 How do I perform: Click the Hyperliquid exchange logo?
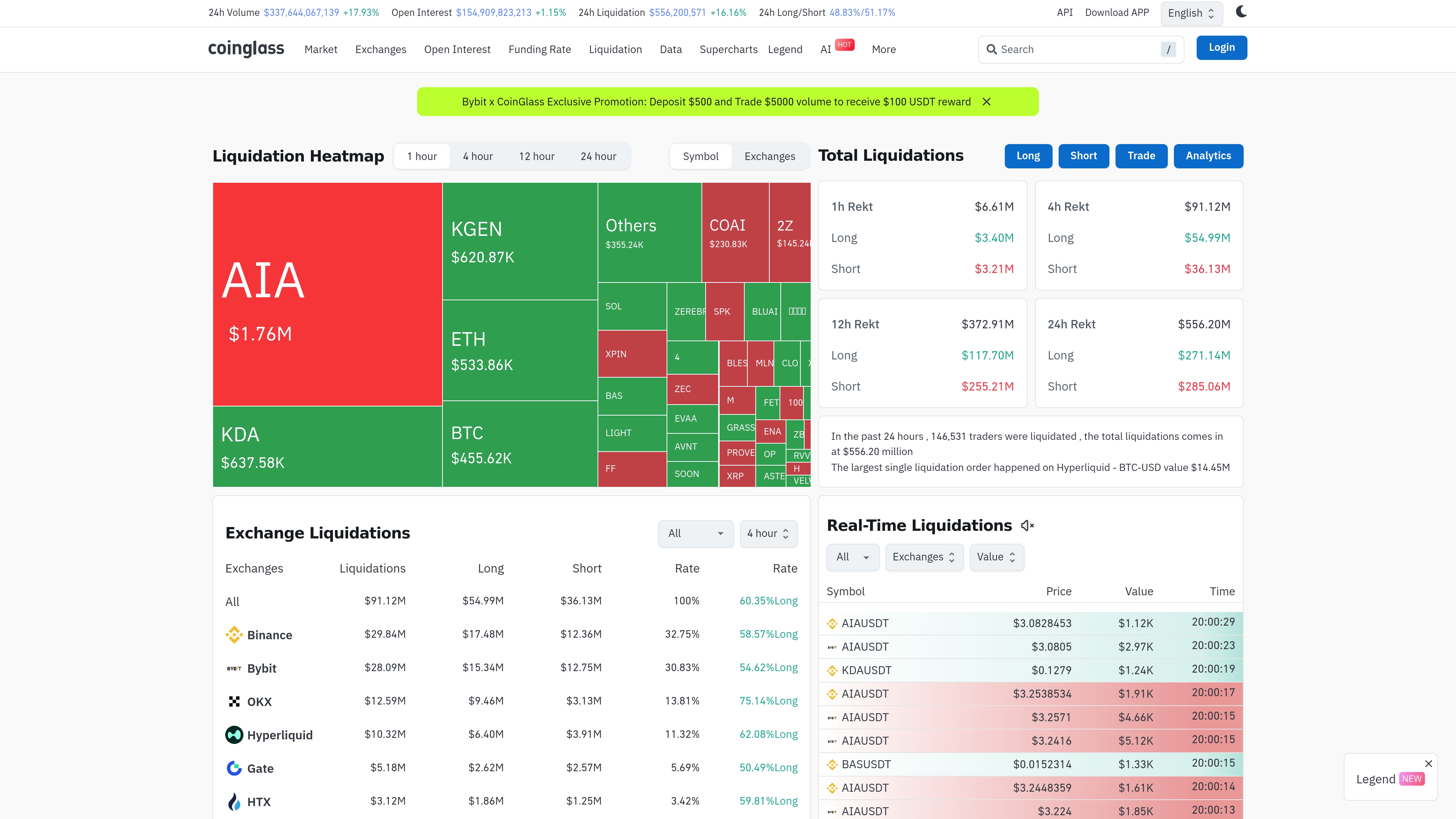point(234,734)
